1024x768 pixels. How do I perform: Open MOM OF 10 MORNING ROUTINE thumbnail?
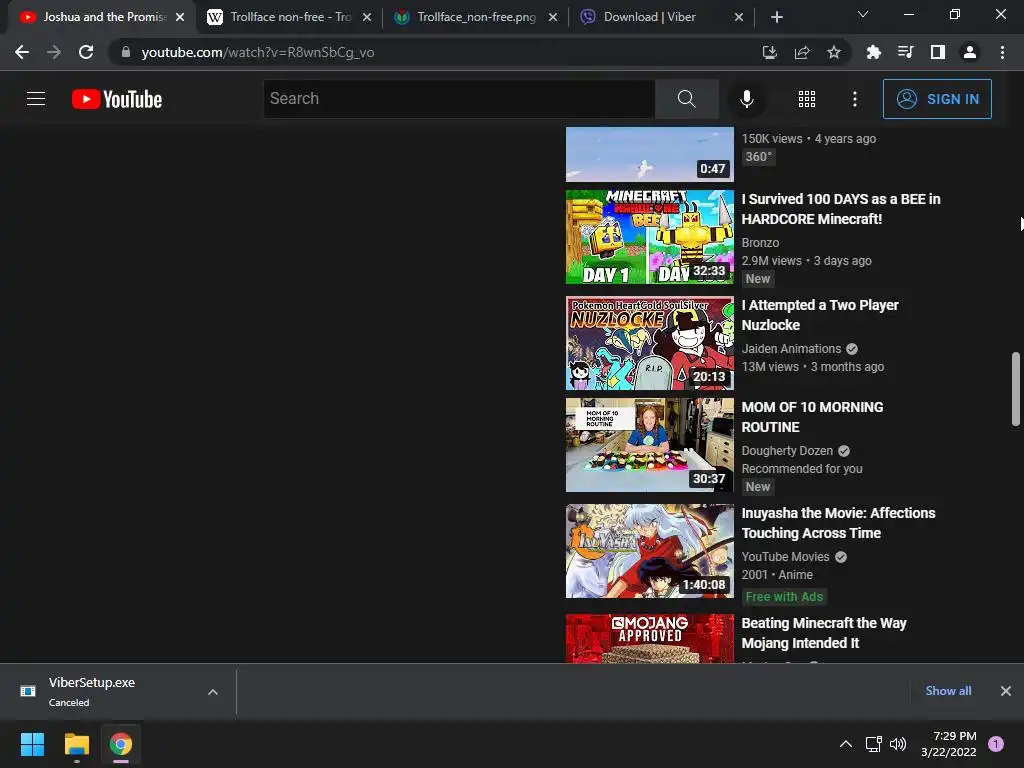tap(650, 445)
